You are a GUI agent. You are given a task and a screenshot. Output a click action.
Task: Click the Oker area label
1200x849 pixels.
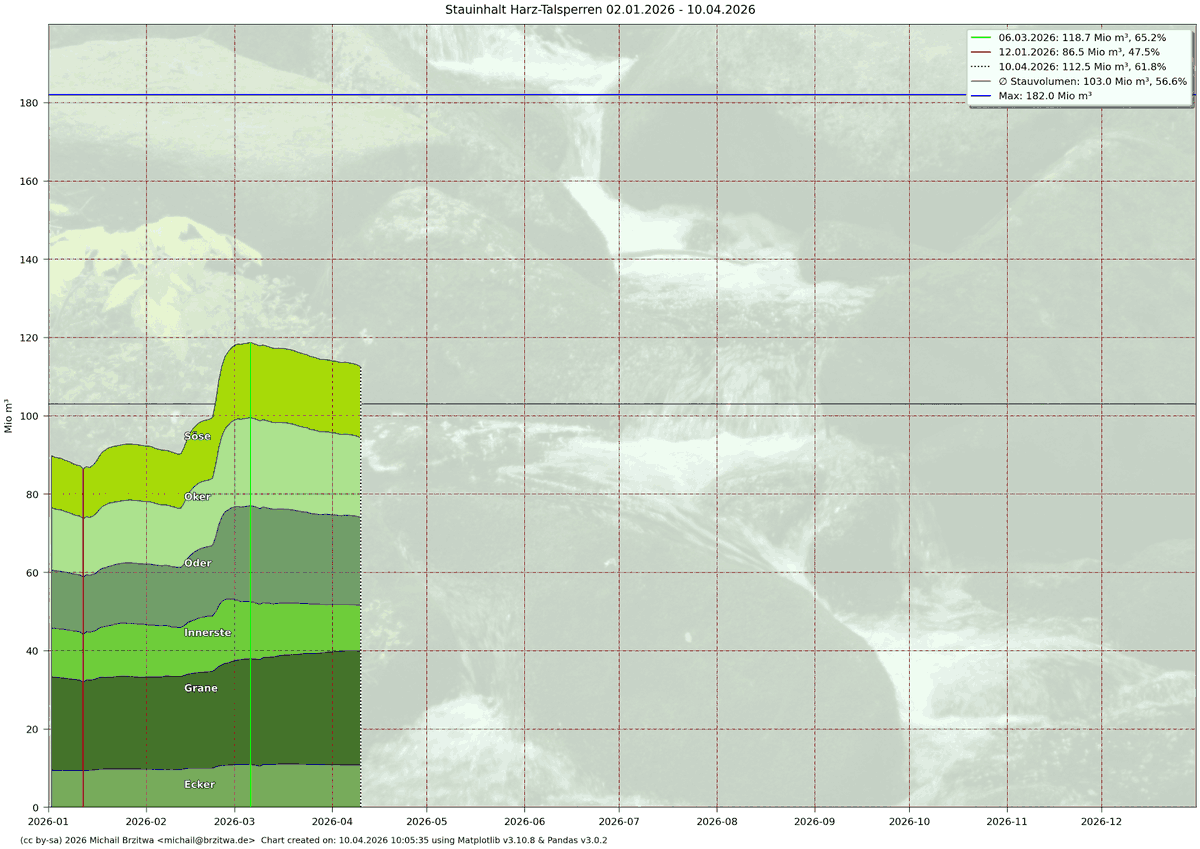[x=197, y=496]
